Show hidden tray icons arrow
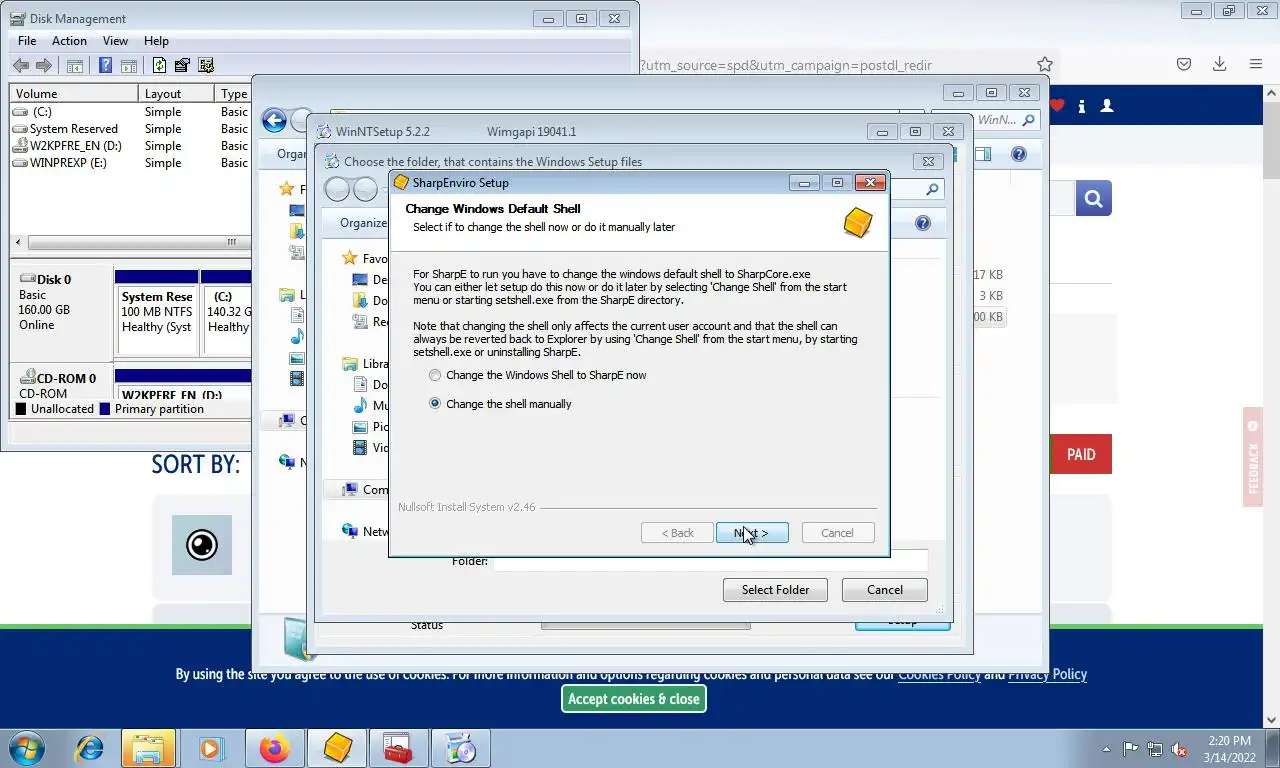The height and width of the screenshot is (768, 1280). click(1106, 749)
